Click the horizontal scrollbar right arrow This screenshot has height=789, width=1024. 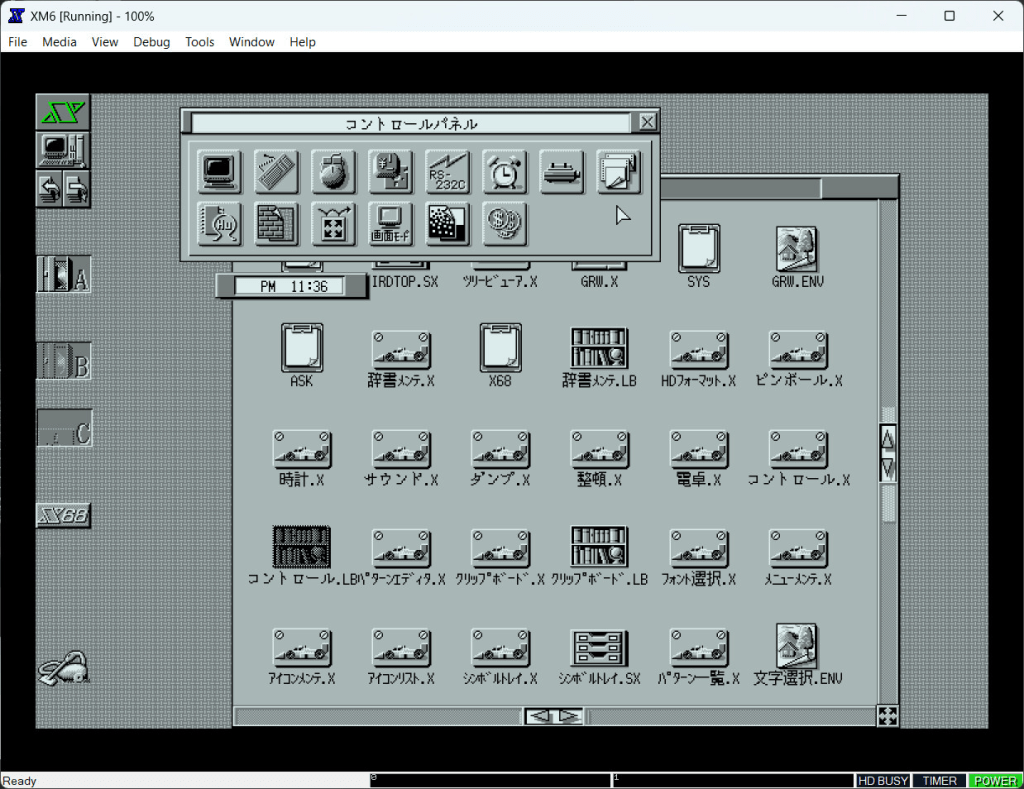pos(569,716)
